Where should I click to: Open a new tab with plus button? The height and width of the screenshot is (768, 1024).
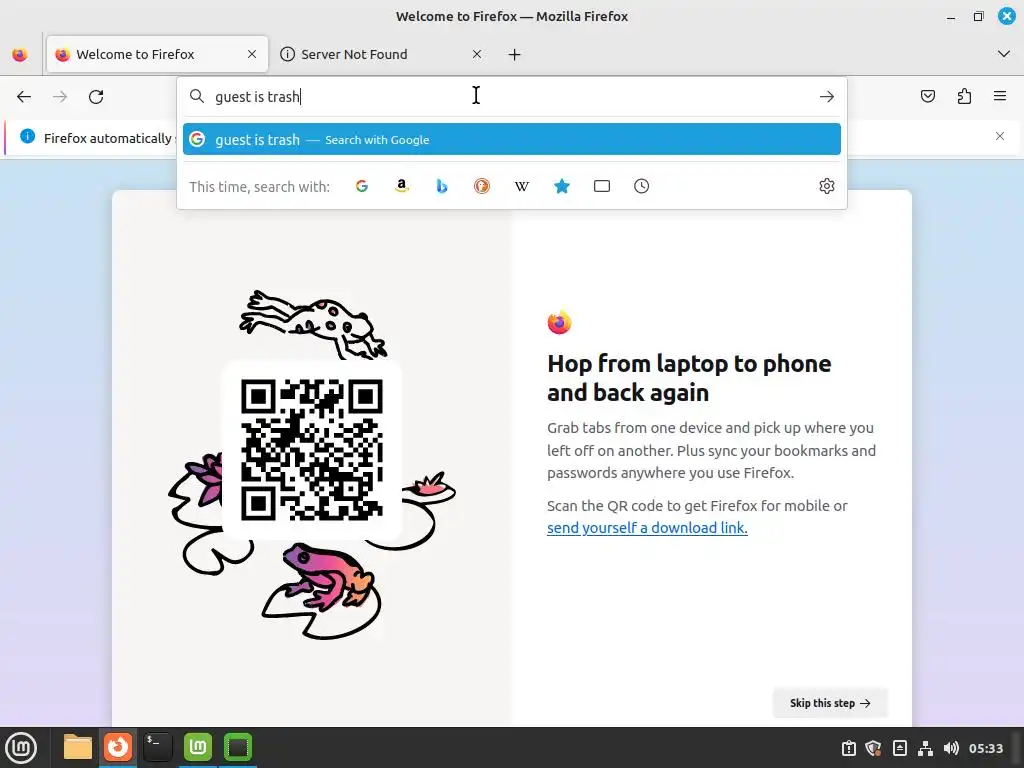(515, 55)
